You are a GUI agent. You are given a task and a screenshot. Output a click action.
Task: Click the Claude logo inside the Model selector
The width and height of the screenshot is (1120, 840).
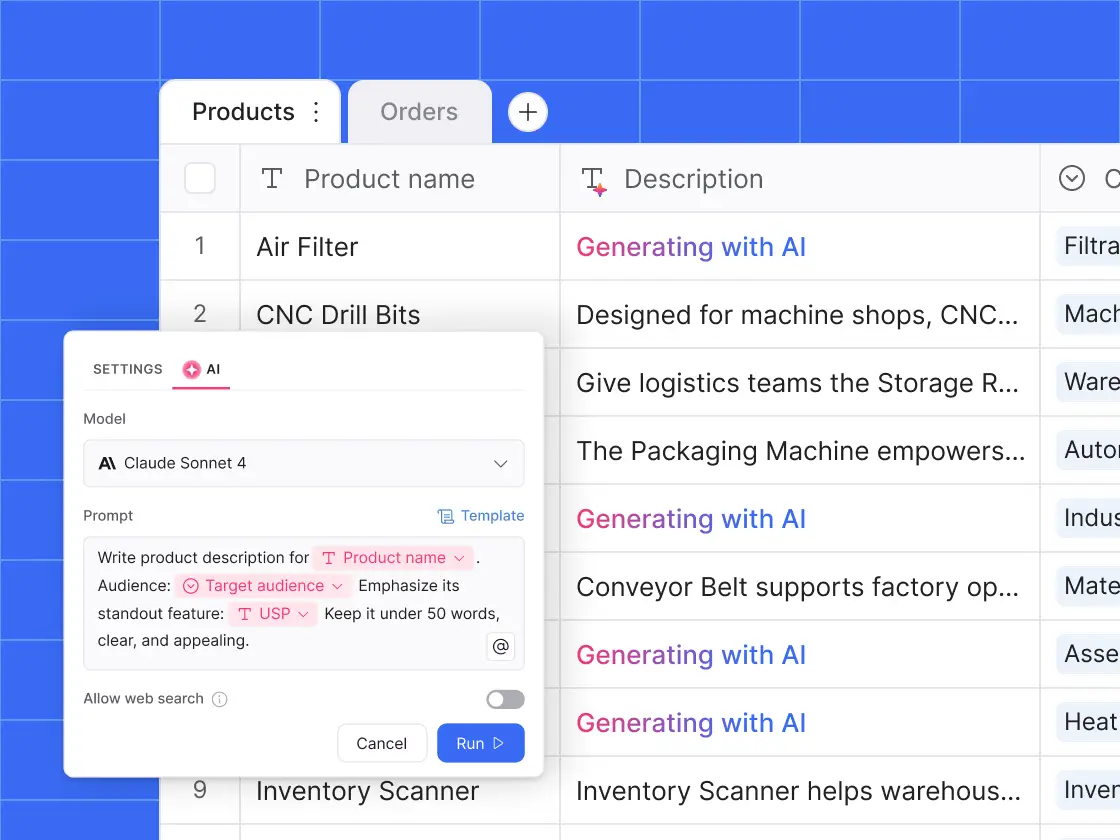pyautogui.click(x=104, y=463)
